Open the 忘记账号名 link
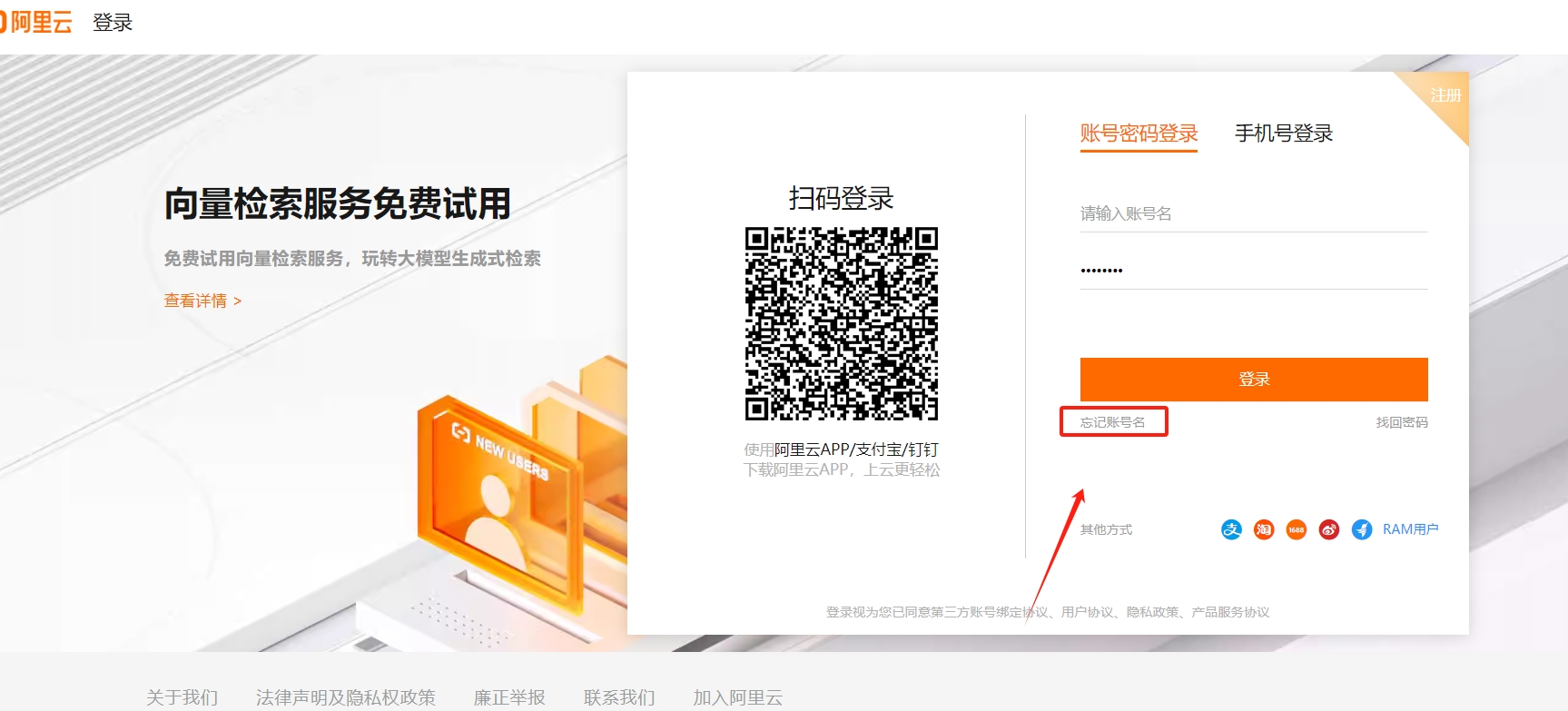1568x711 pixels. (x=1112, y=422)
